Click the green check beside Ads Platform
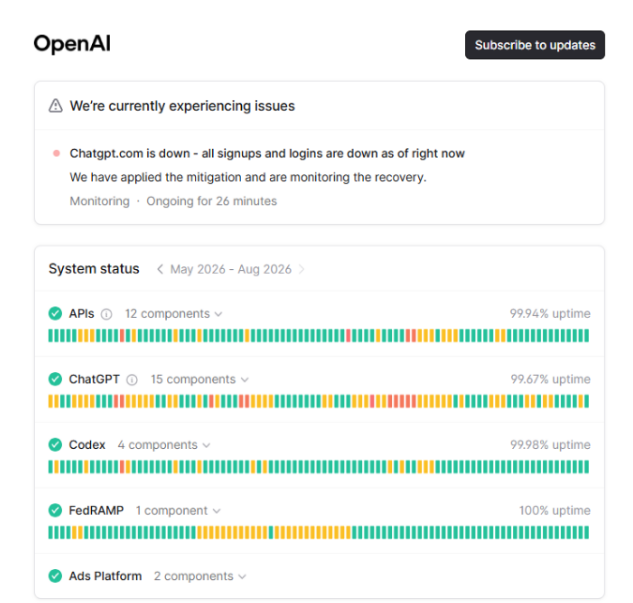The width and height of the screenshot is (633, 603). [55, 576]
